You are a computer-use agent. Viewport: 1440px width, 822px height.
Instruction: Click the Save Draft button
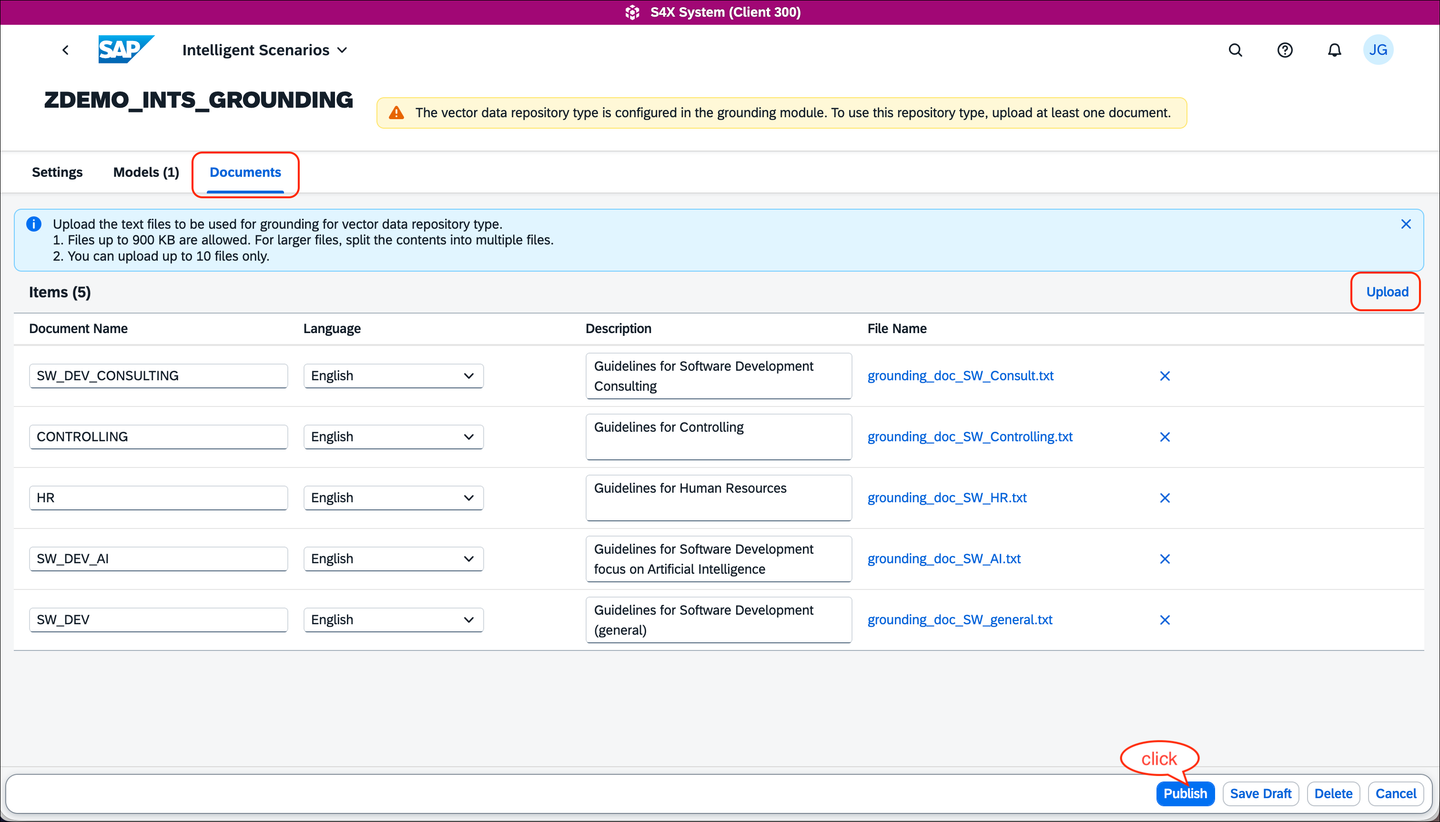pos(1261,793)
